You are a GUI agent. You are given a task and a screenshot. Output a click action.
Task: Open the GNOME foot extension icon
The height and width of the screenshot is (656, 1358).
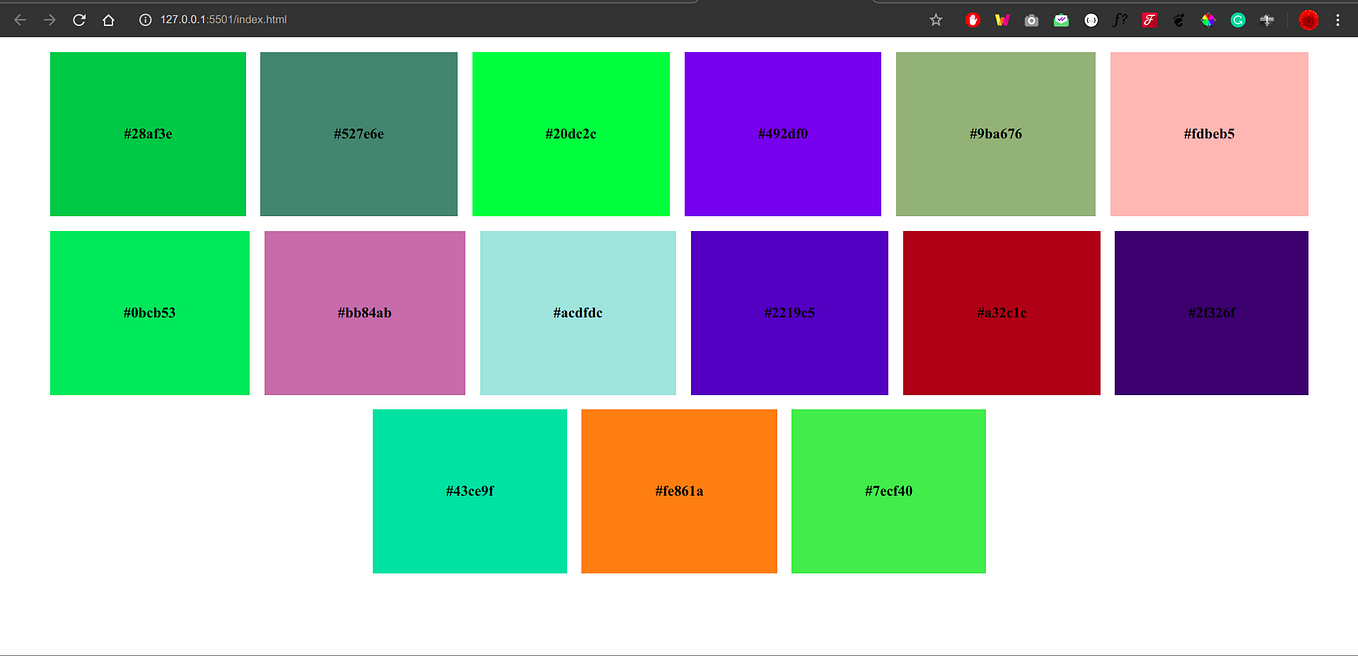point(1178,19)
